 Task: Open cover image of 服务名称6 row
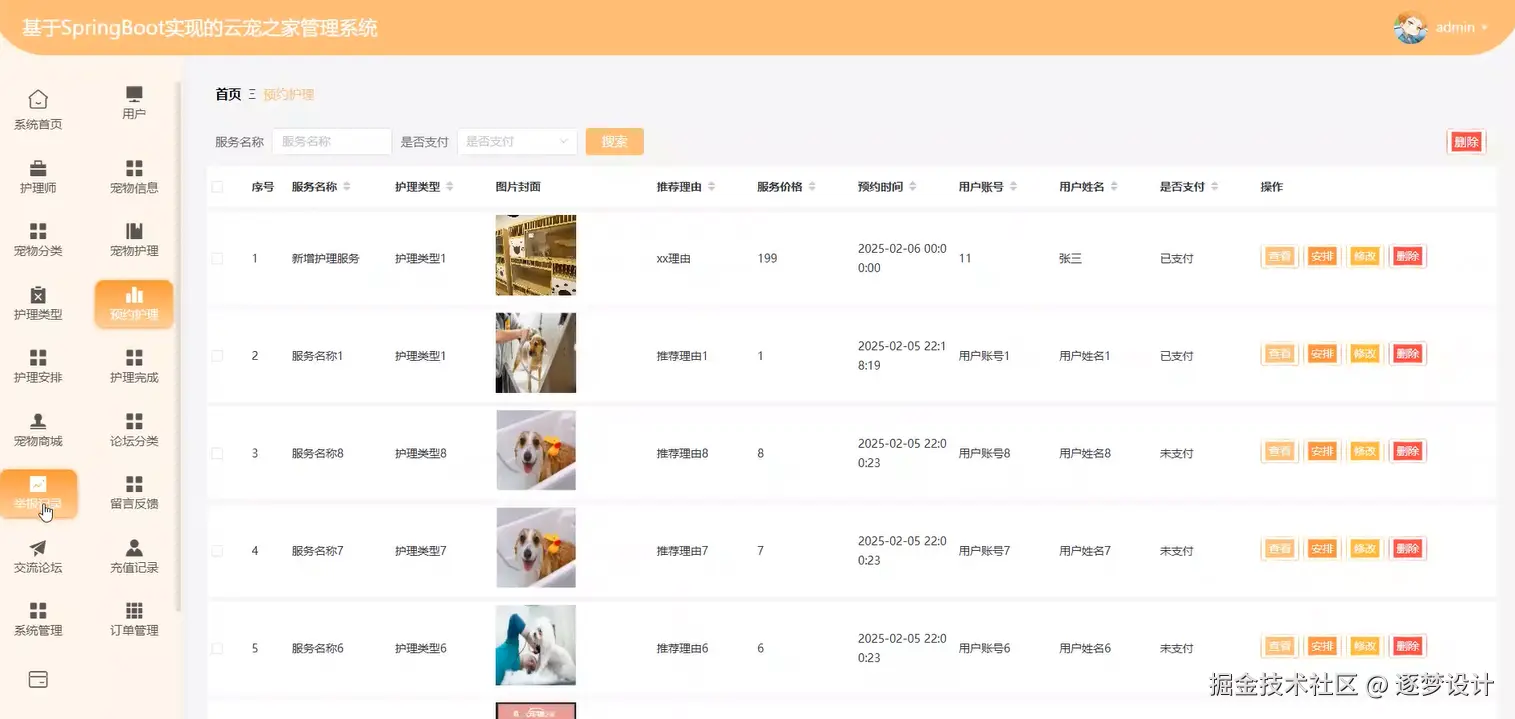(x=536, y=645)
